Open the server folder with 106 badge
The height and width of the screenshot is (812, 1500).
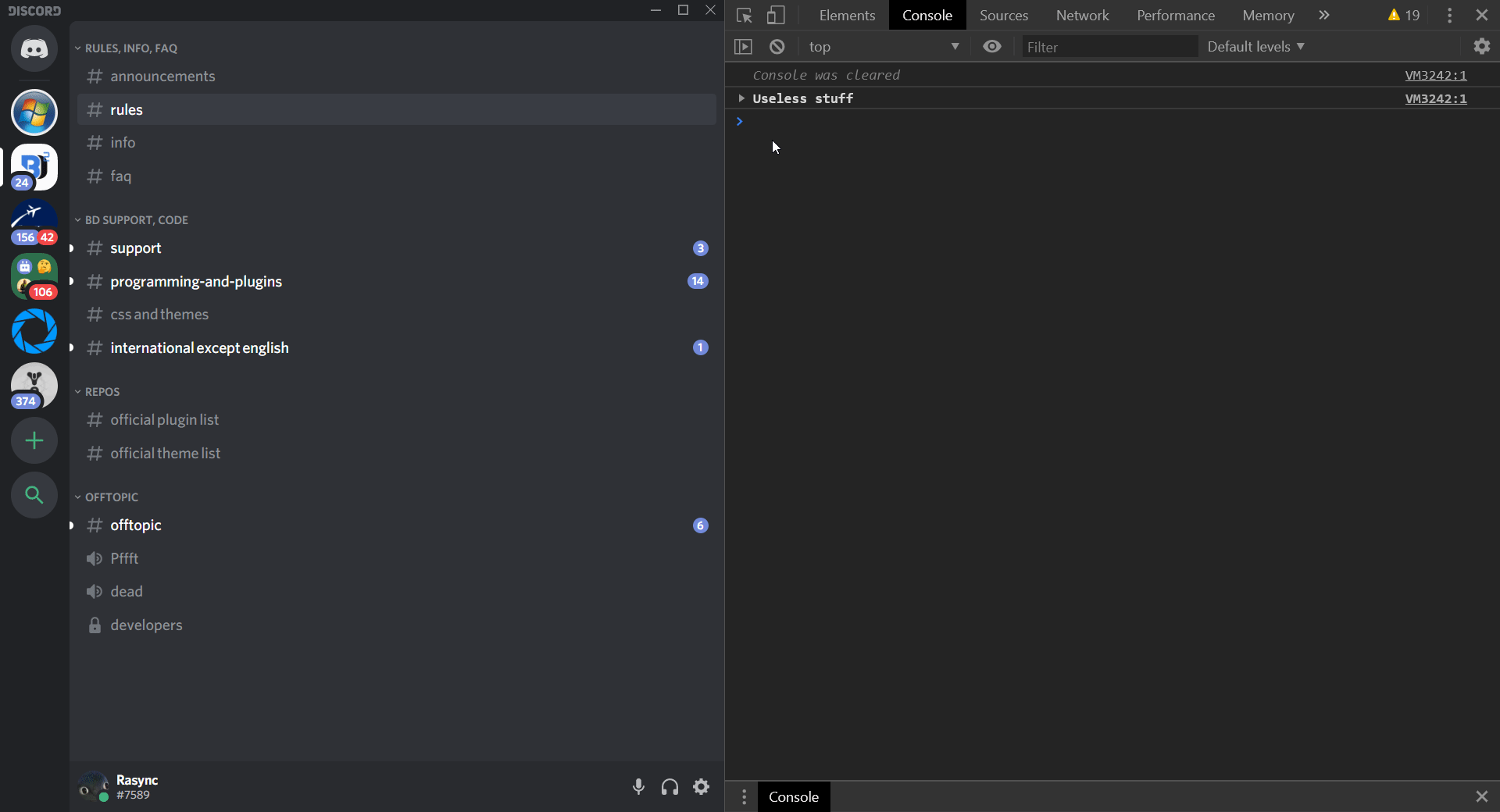pyautogui.click(x=34, y=276)
